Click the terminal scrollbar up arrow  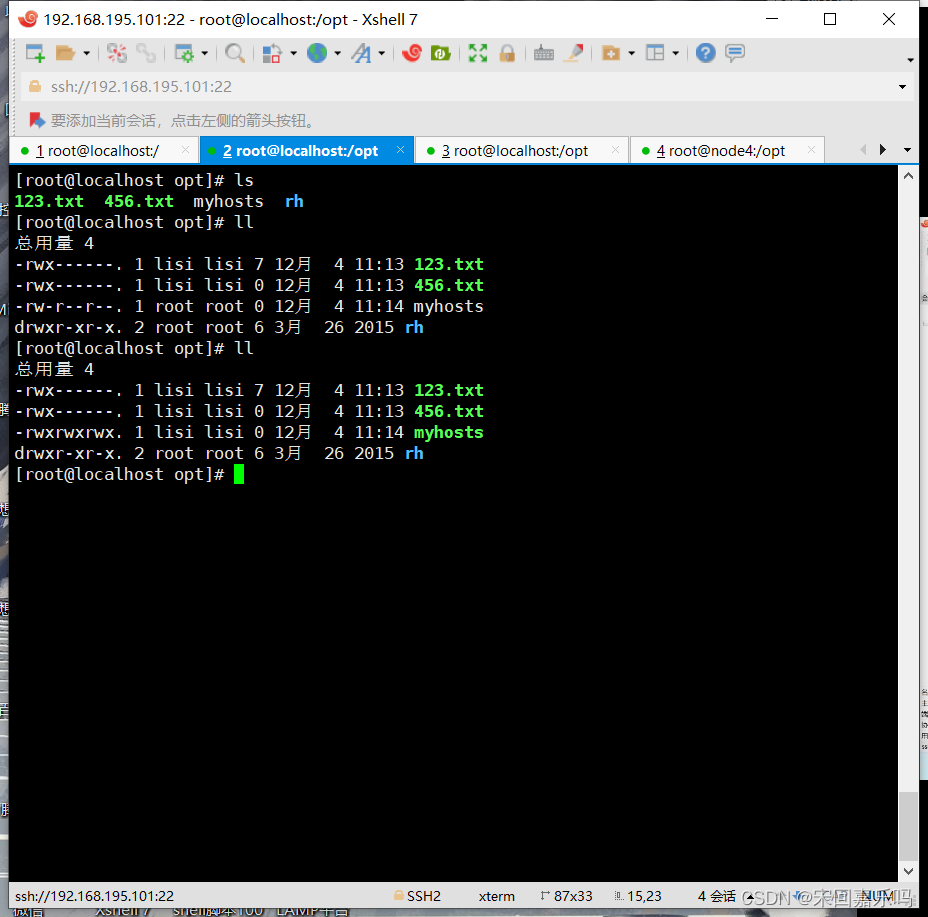tap(908, 176)
